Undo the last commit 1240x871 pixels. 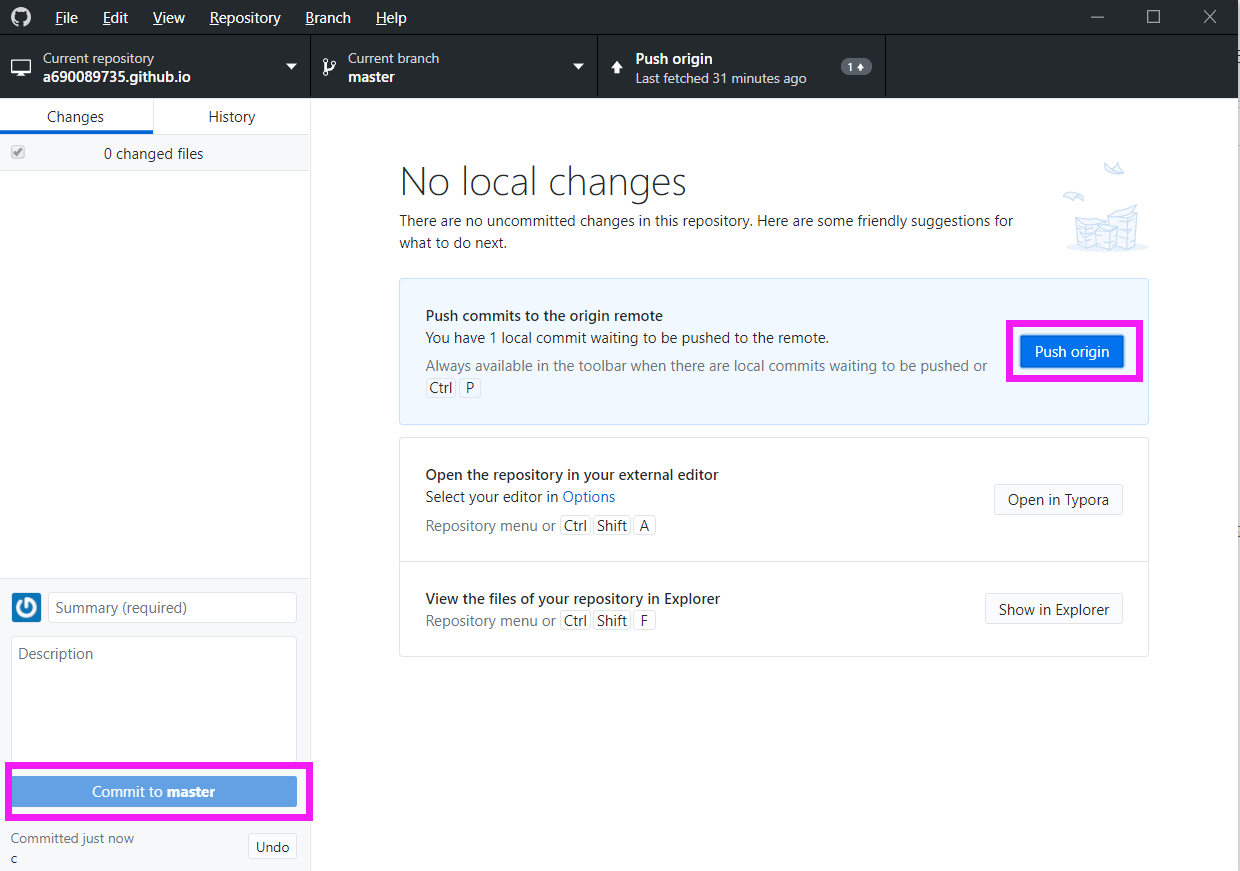click(x=272, y=847)
